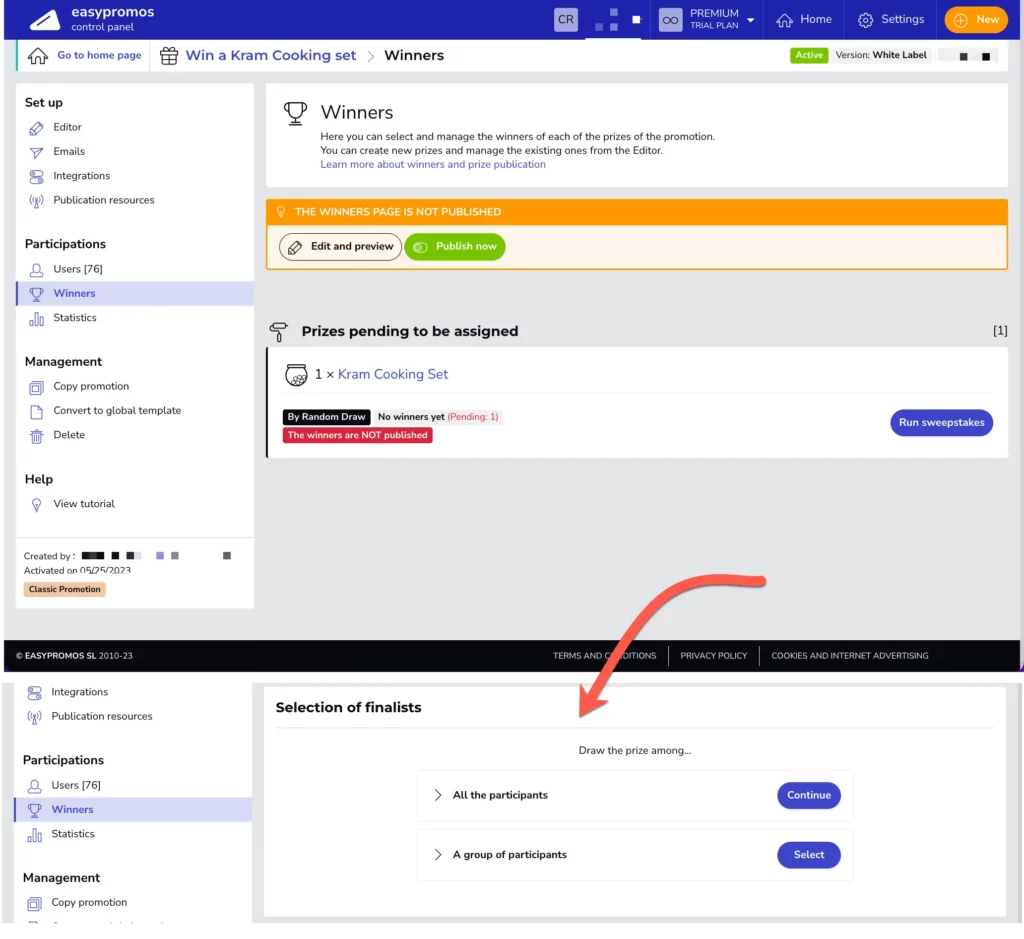Click the Emails funnel icon in the sidebar
Screen dimensions: 1024x939
click(37, 152)
